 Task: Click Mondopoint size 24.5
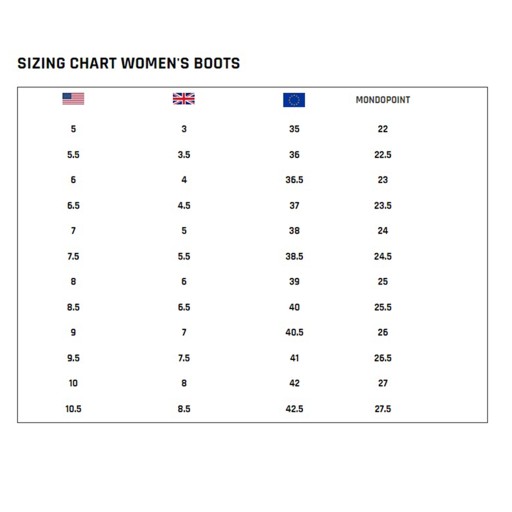pos(383,257)
